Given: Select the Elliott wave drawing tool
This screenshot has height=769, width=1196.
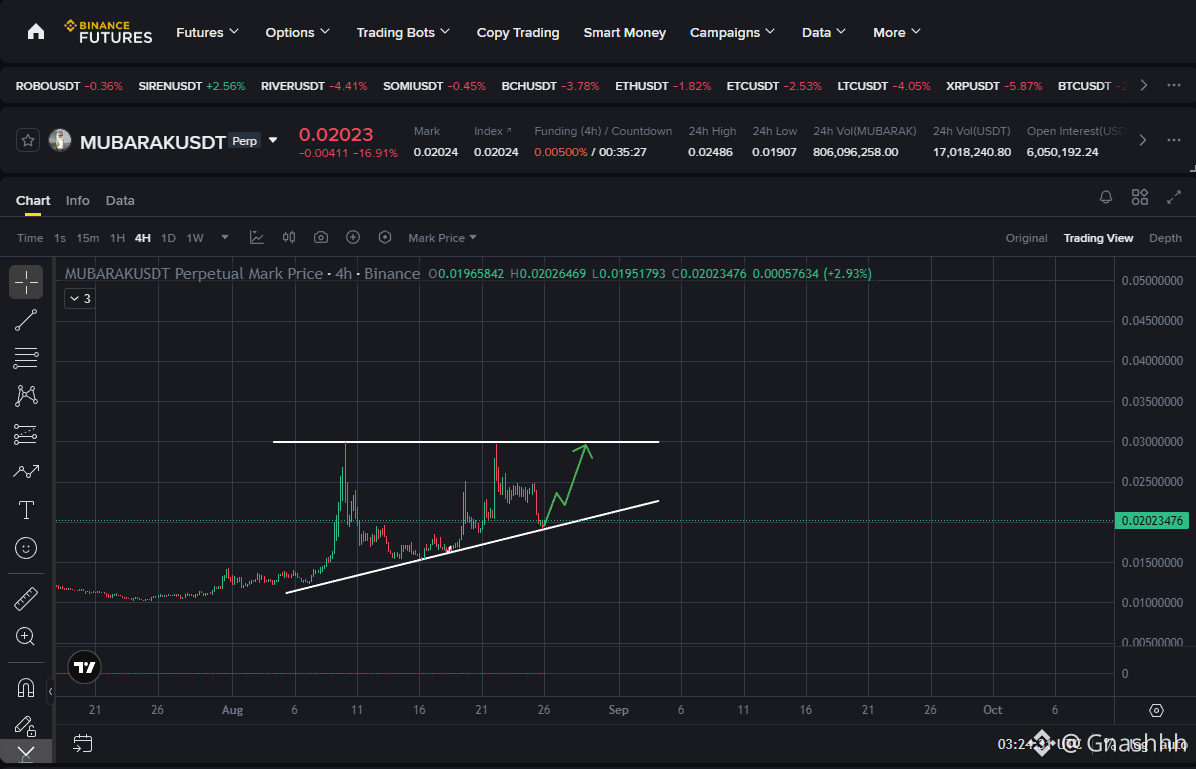Looking at the screenshot, I should point(26,472).
